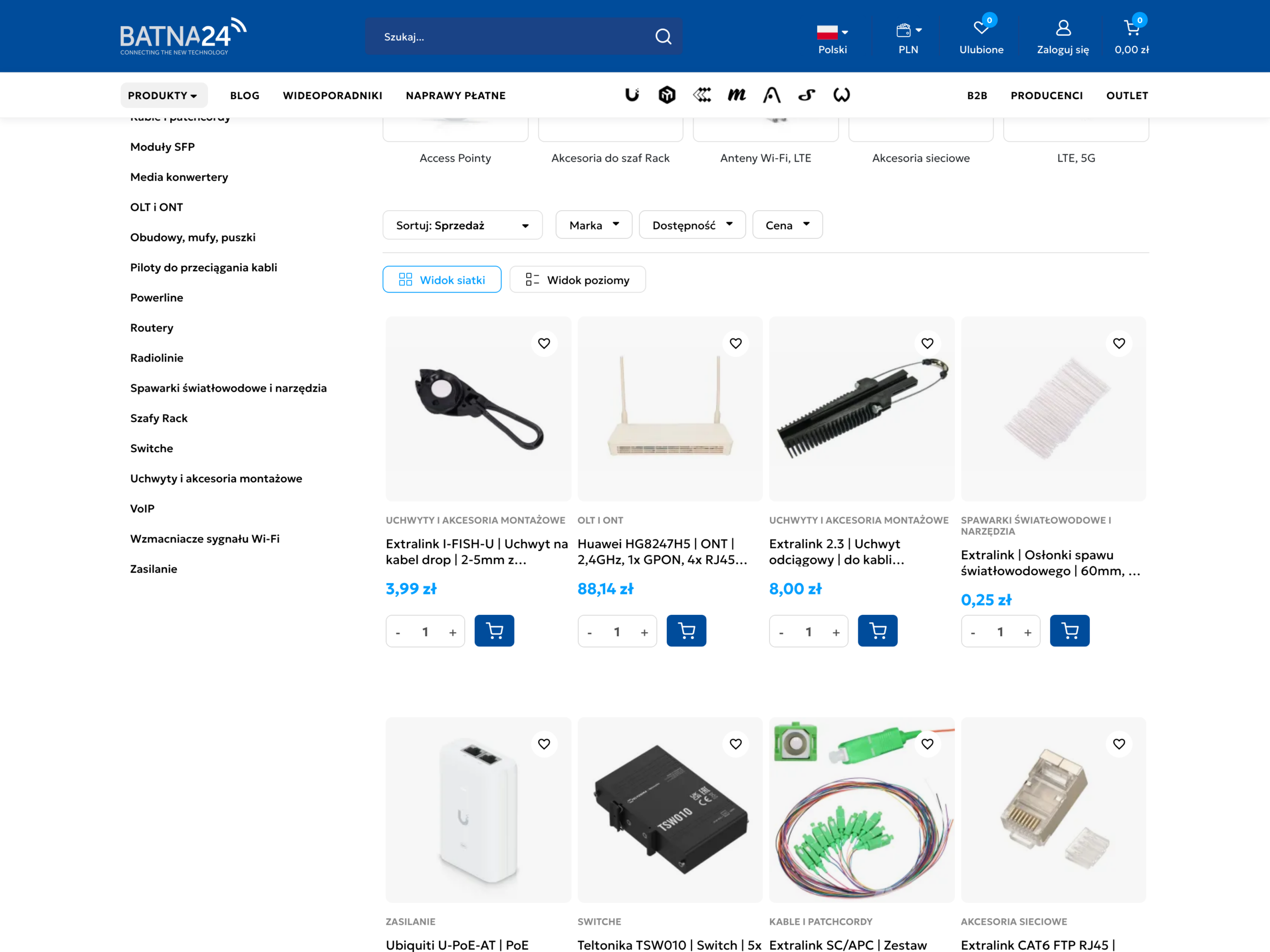Screen dimensions: 1270x952
Task: Open the Zasilanie sidebar category
Action: [153, 569]
